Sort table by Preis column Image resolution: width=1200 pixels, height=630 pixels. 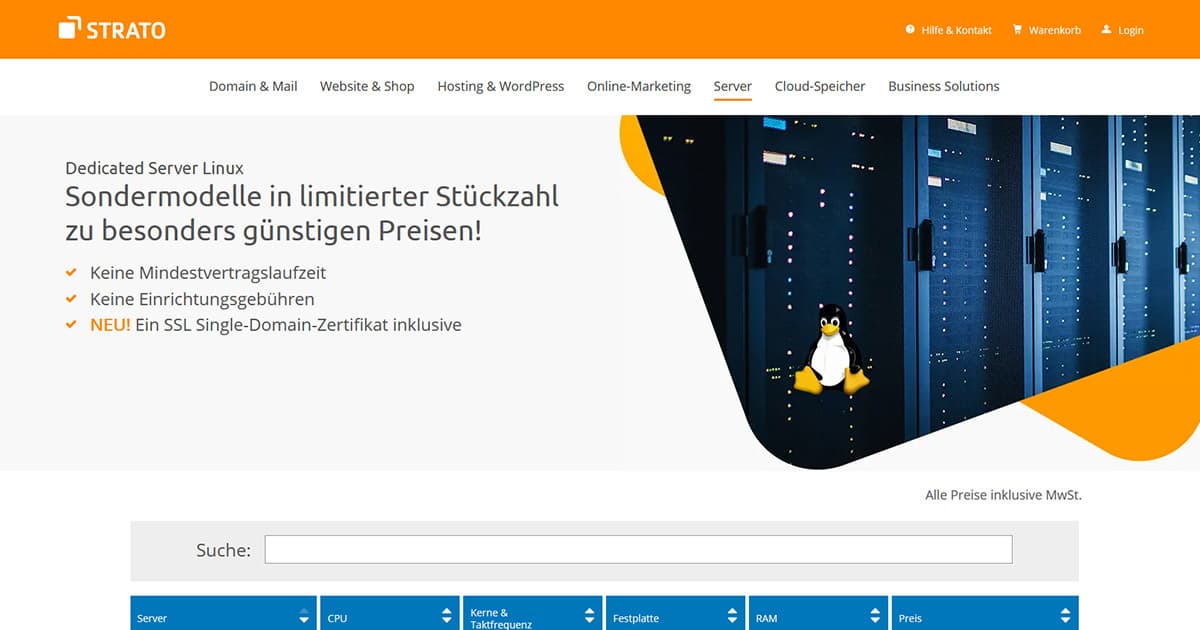click(x=985, y=614)
